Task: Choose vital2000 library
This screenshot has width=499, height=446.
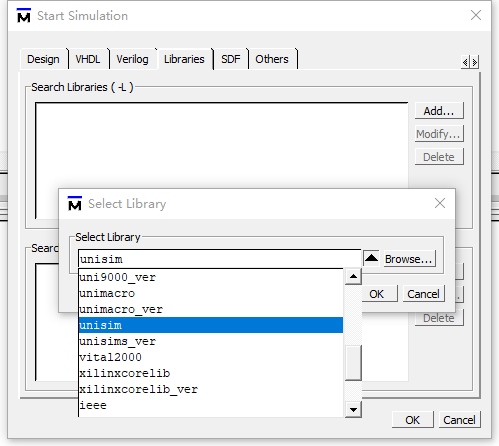Action: tap(211, 357)
